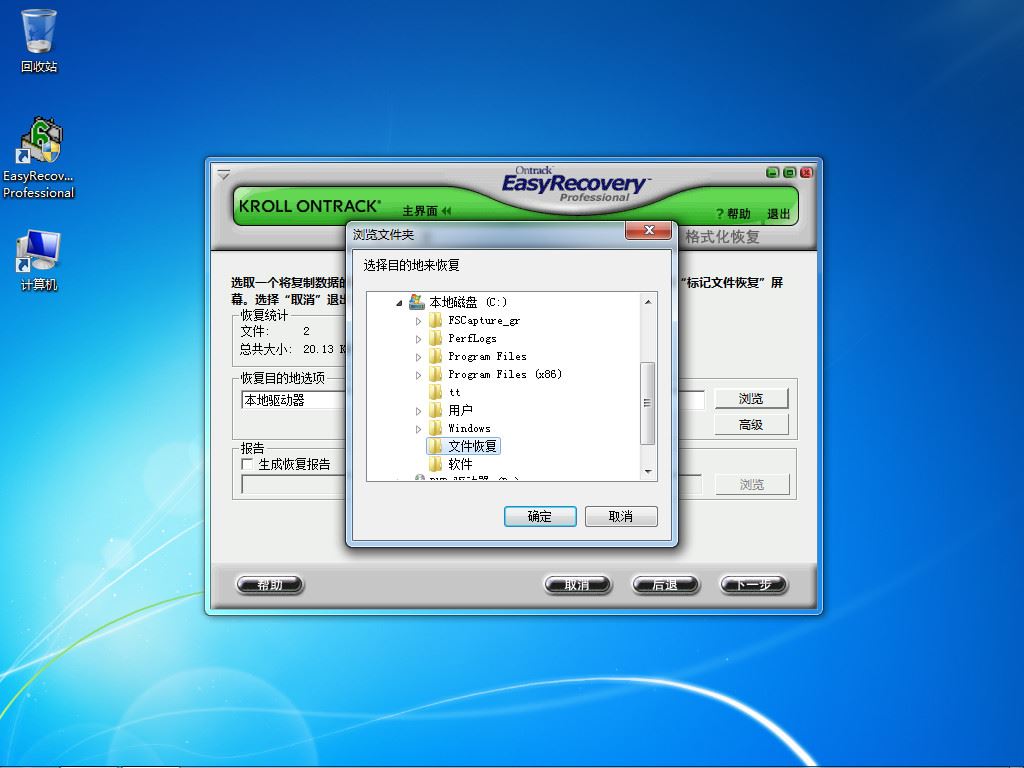
Task: Select the 文件恢复 folder icon
Action: tap(435, 446)
